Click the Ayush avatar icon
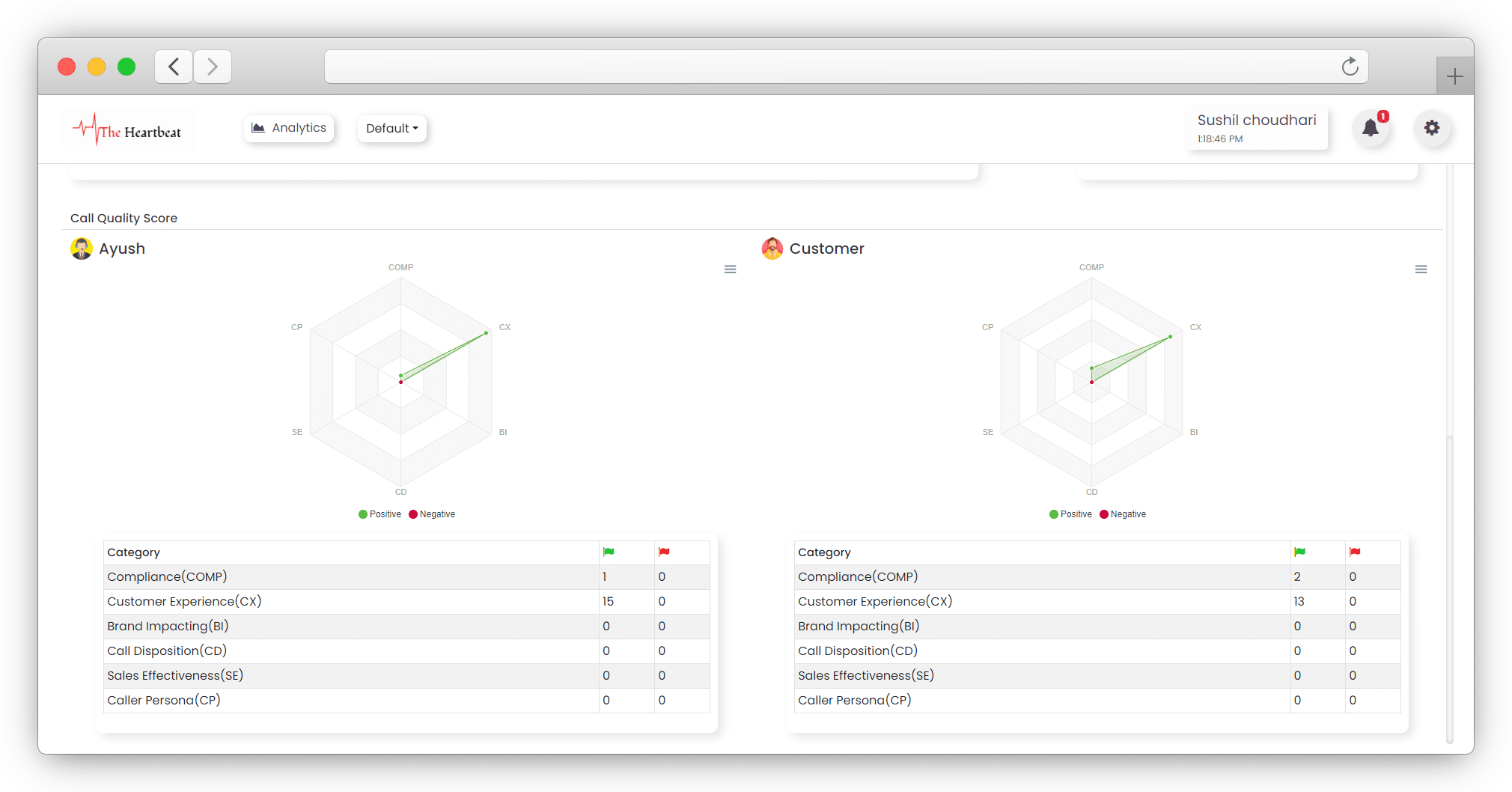Image resolution: width=1512 pixels, height=792 pixels. click(x=82, y=248)
